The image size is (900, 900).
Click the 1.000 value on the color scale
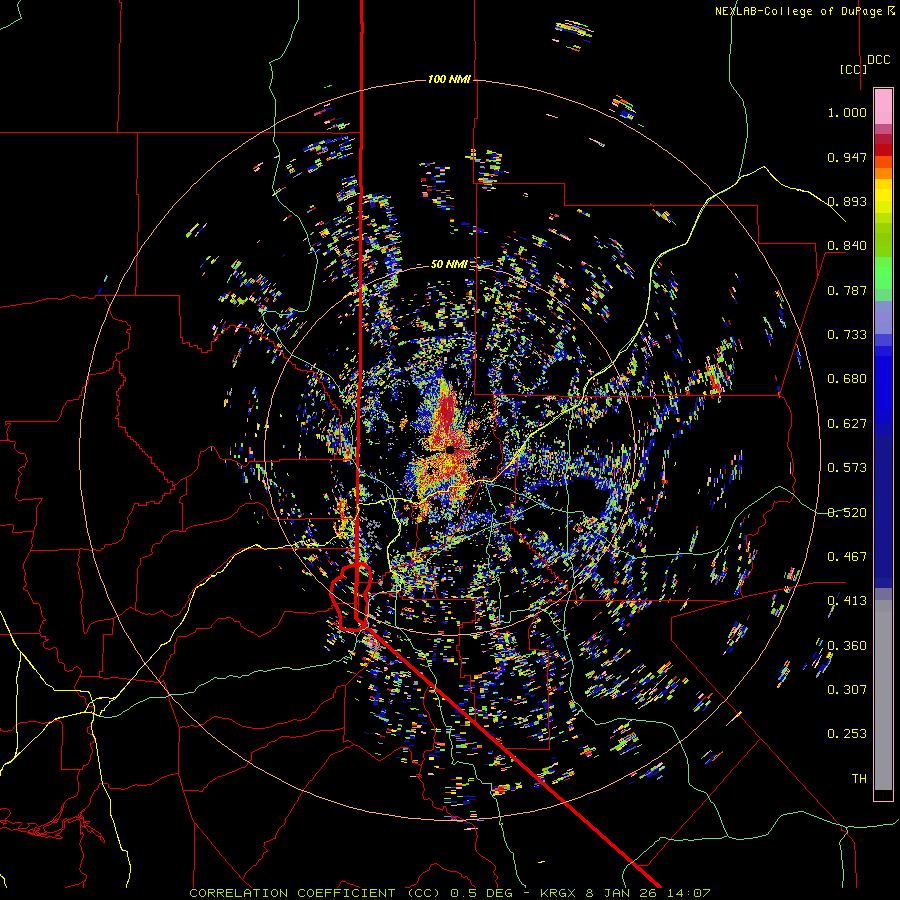click(847, 112)
